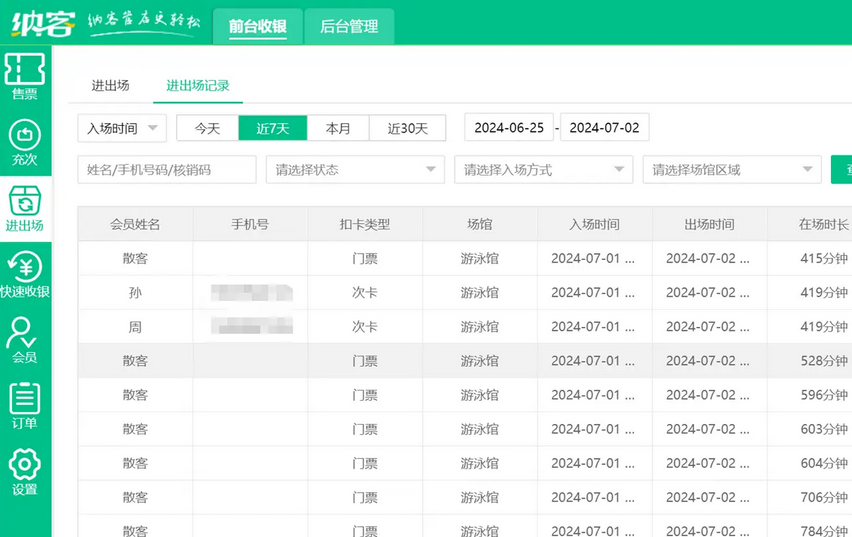Select the 进出场 sidebar icon

(x=25, y=209)
